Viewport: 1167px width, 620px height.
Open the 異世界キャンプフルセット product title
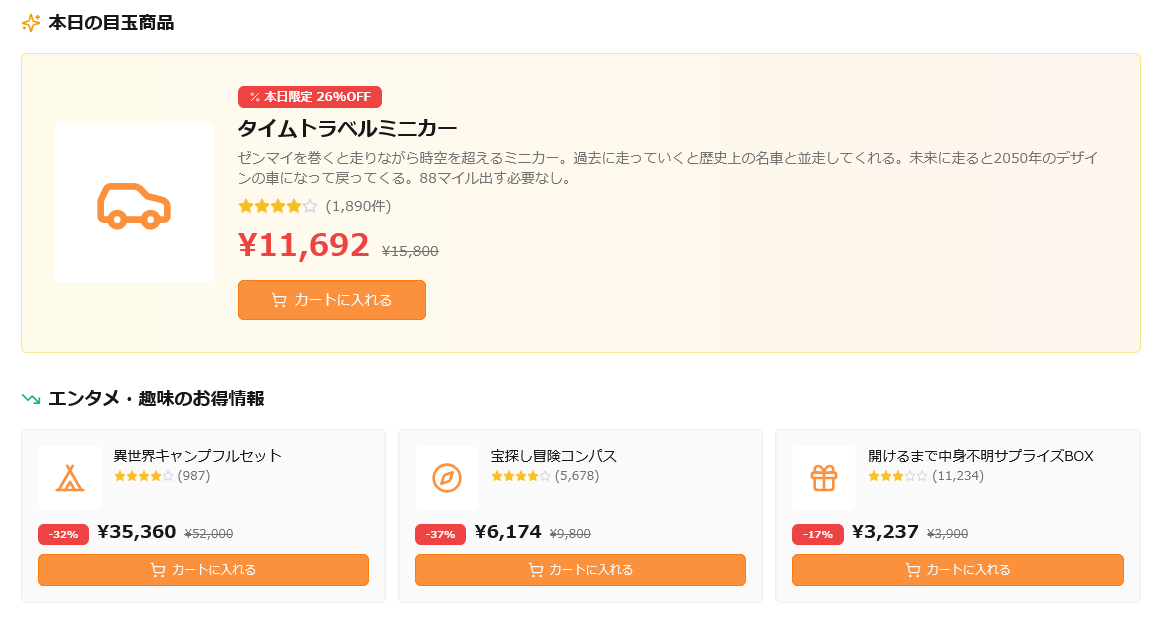click(198, 456)
